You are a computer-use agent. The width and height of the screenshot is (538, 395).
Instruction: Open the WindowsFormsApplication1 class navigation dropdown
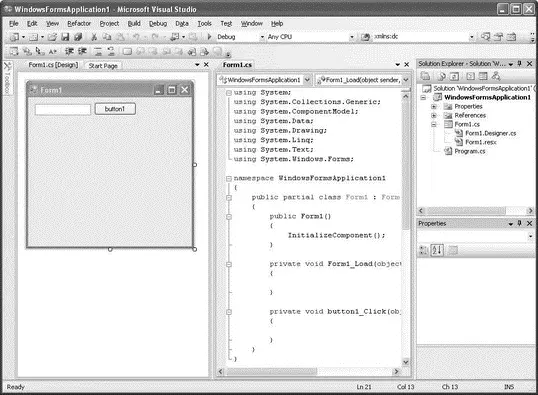(307, 80)
